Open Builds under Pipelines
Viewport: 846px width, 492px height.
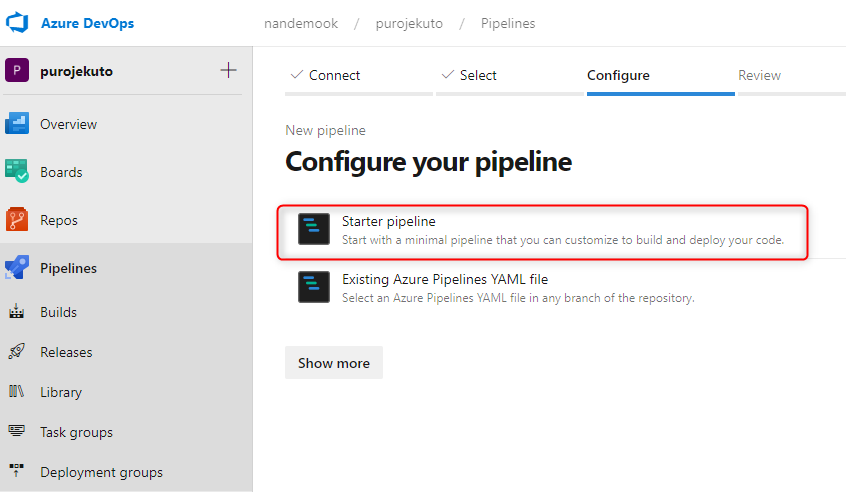point(58,312)
